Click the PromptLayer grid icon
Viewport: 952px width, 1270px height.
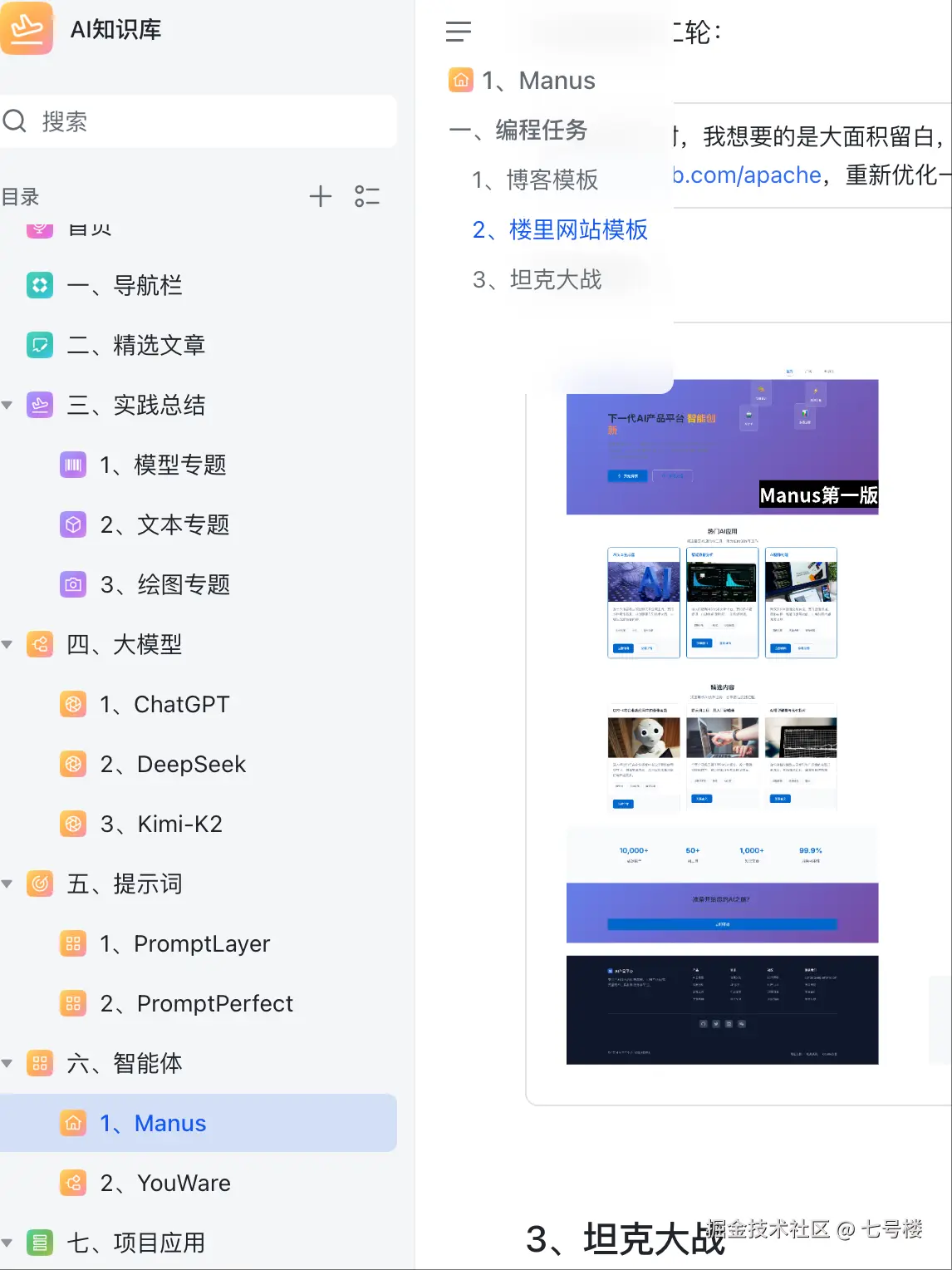[x=73, y=943]
